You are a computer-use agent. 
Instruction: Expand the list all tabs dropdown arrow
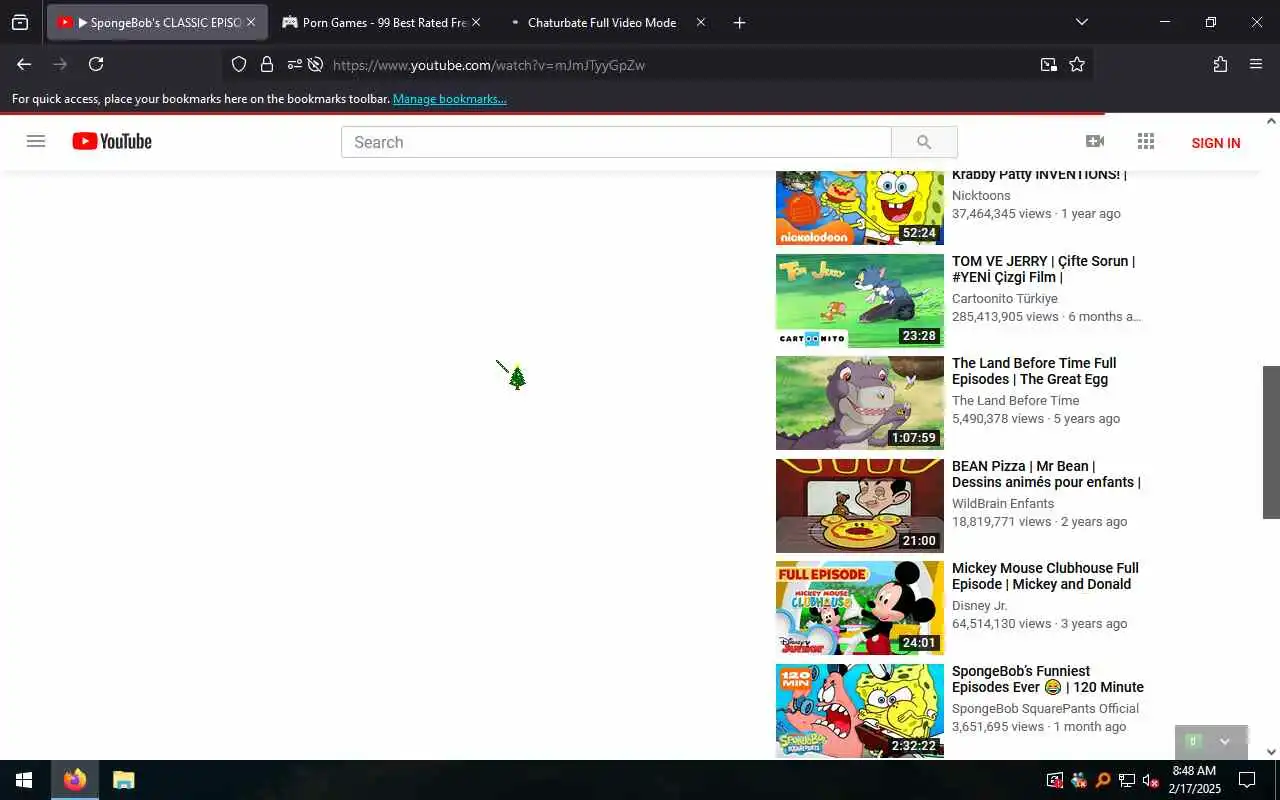click(x=1081, y=22)
